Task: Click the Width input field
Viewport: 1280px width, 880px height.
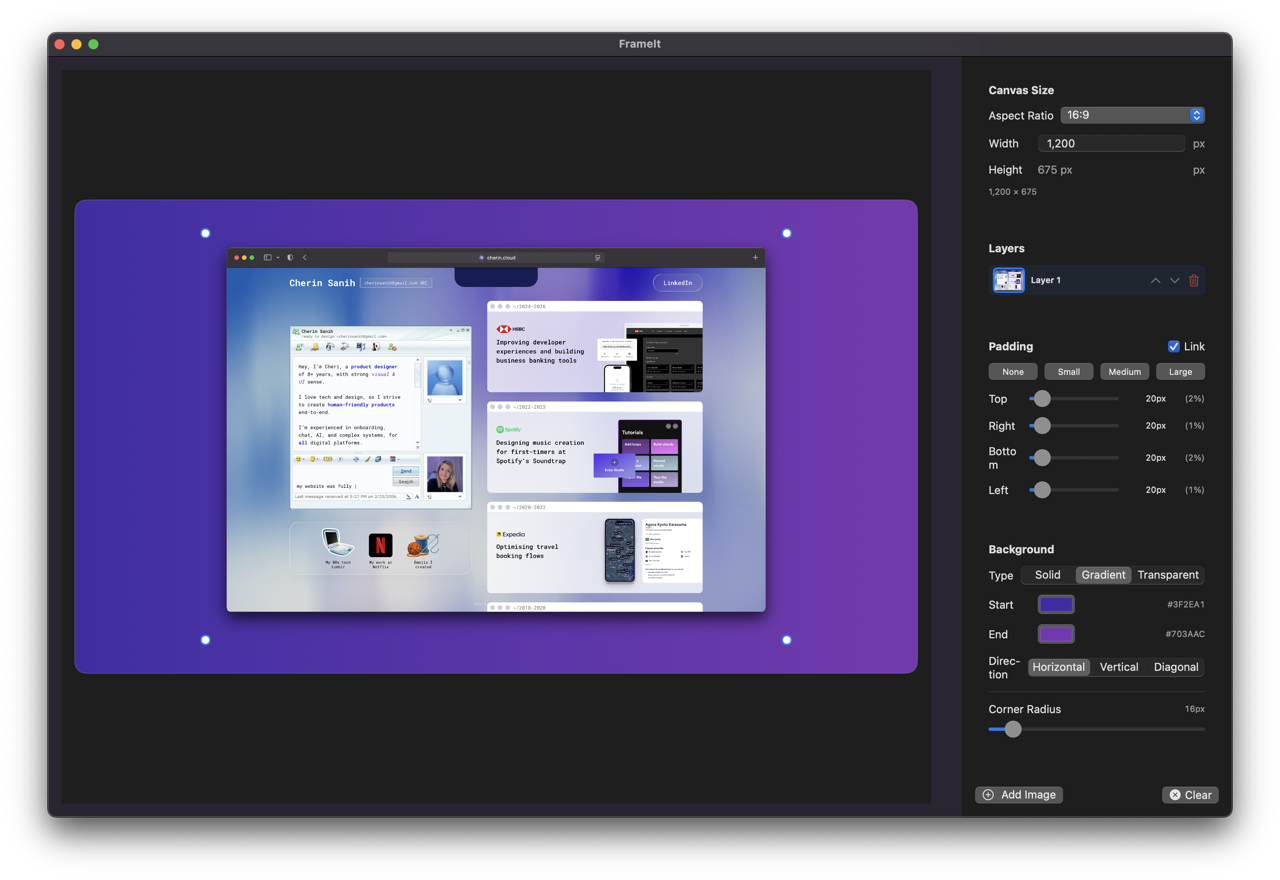Action: pos(1111,143)
